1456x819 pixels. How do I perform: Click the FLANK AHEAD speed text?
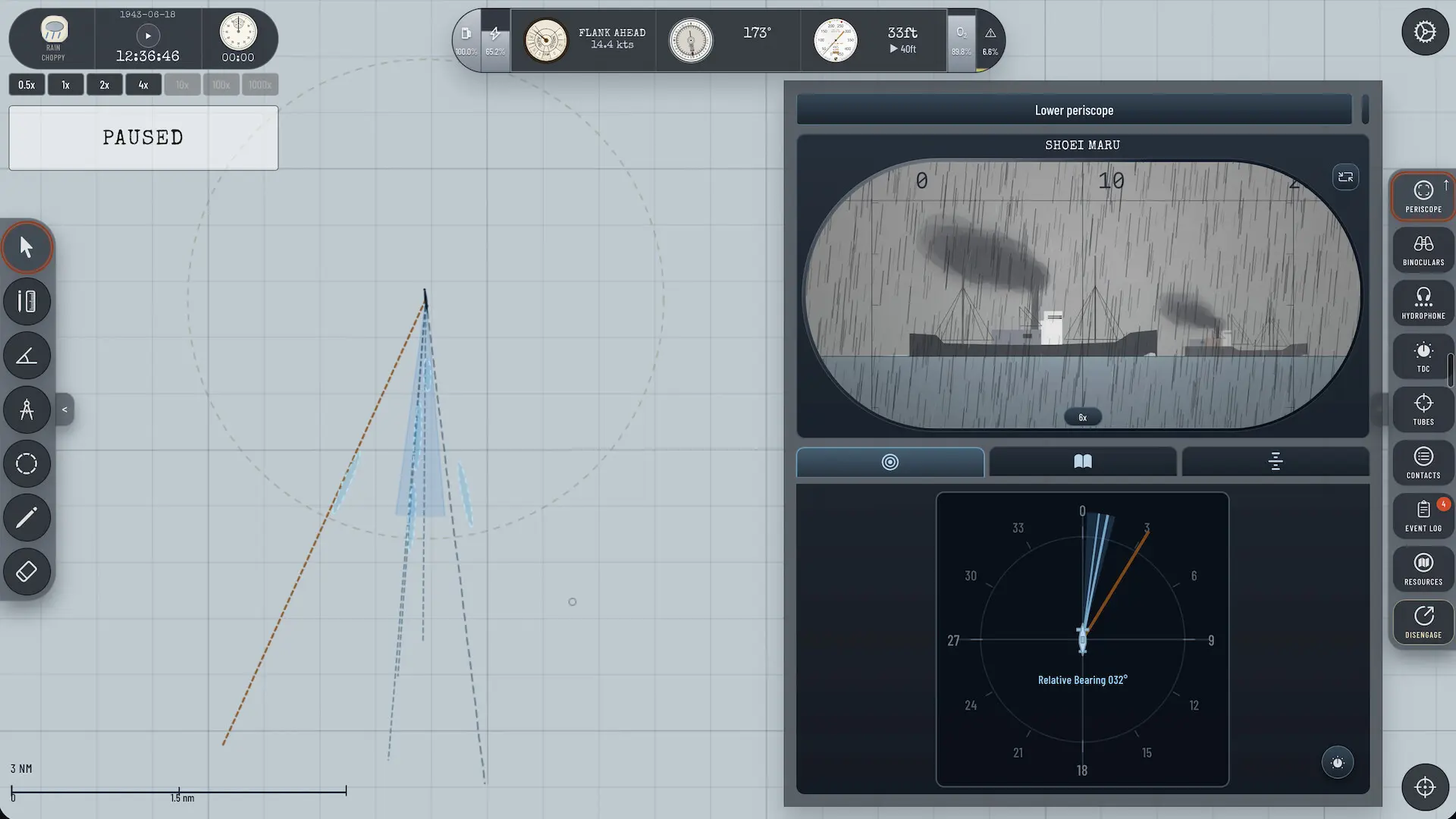pyautogui.click(x=612, y=33)
